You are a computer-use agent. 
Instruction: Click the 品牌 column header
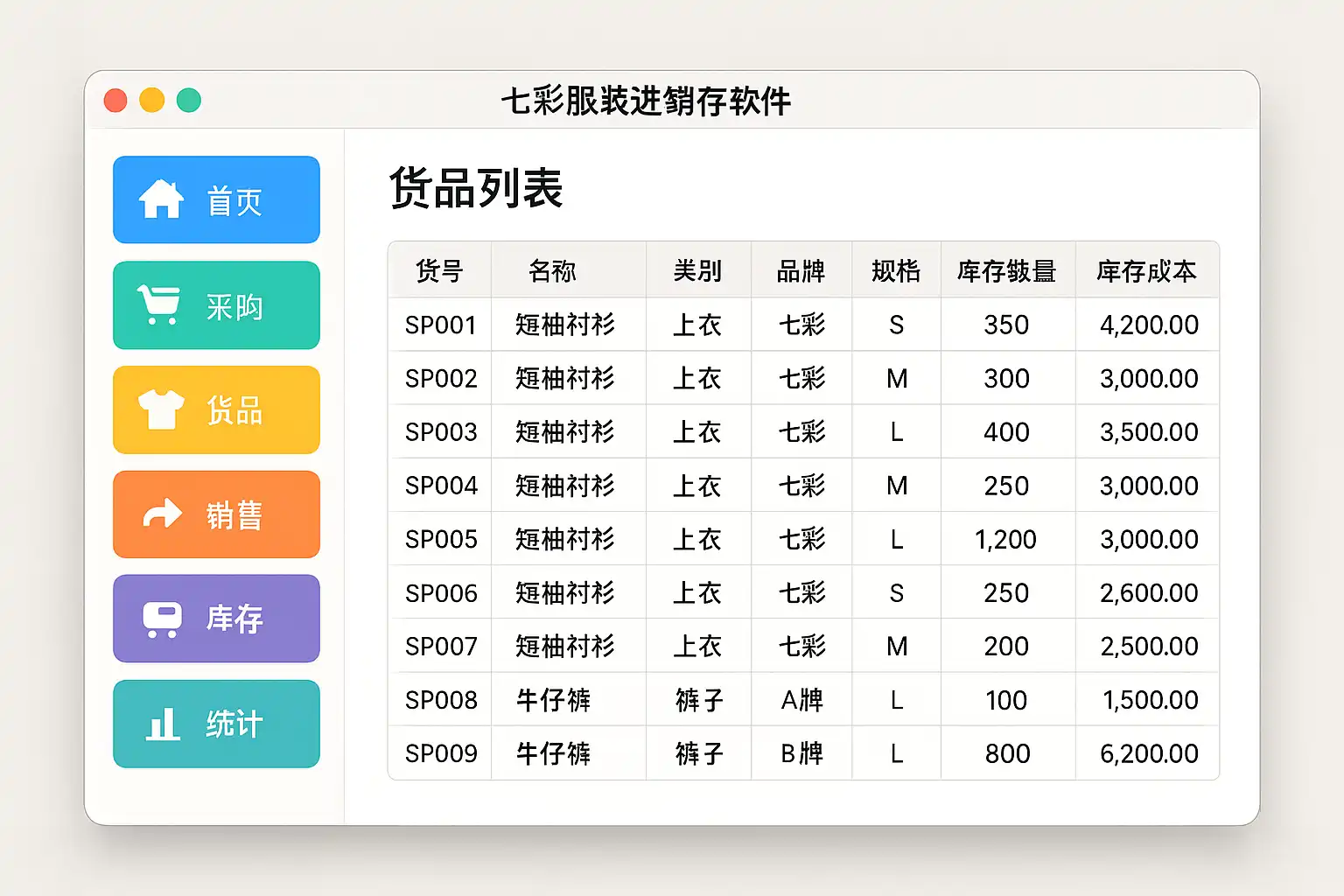point(801,271)
